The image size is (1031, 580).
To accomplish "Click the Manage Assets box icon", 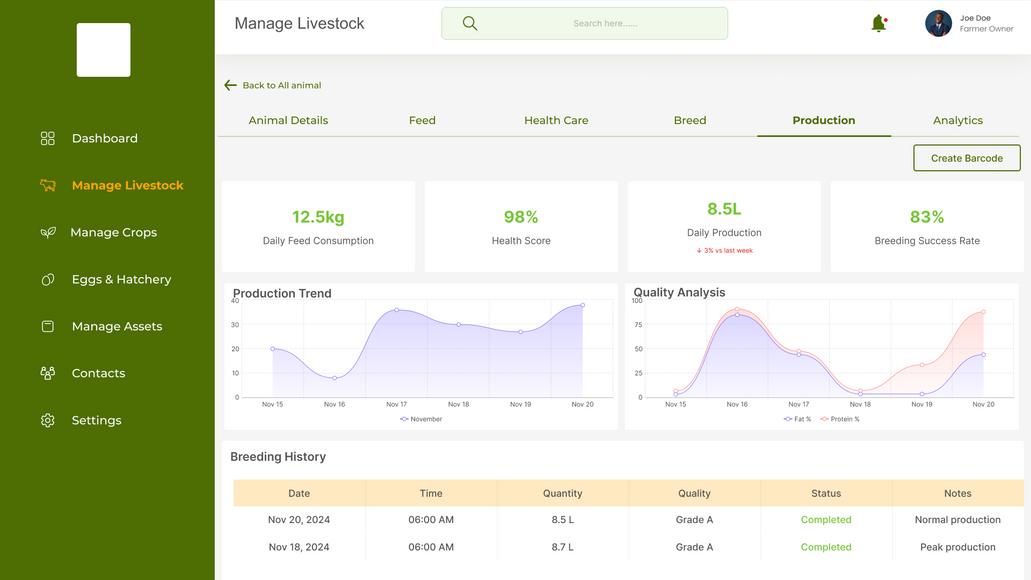I will [47, 326].
